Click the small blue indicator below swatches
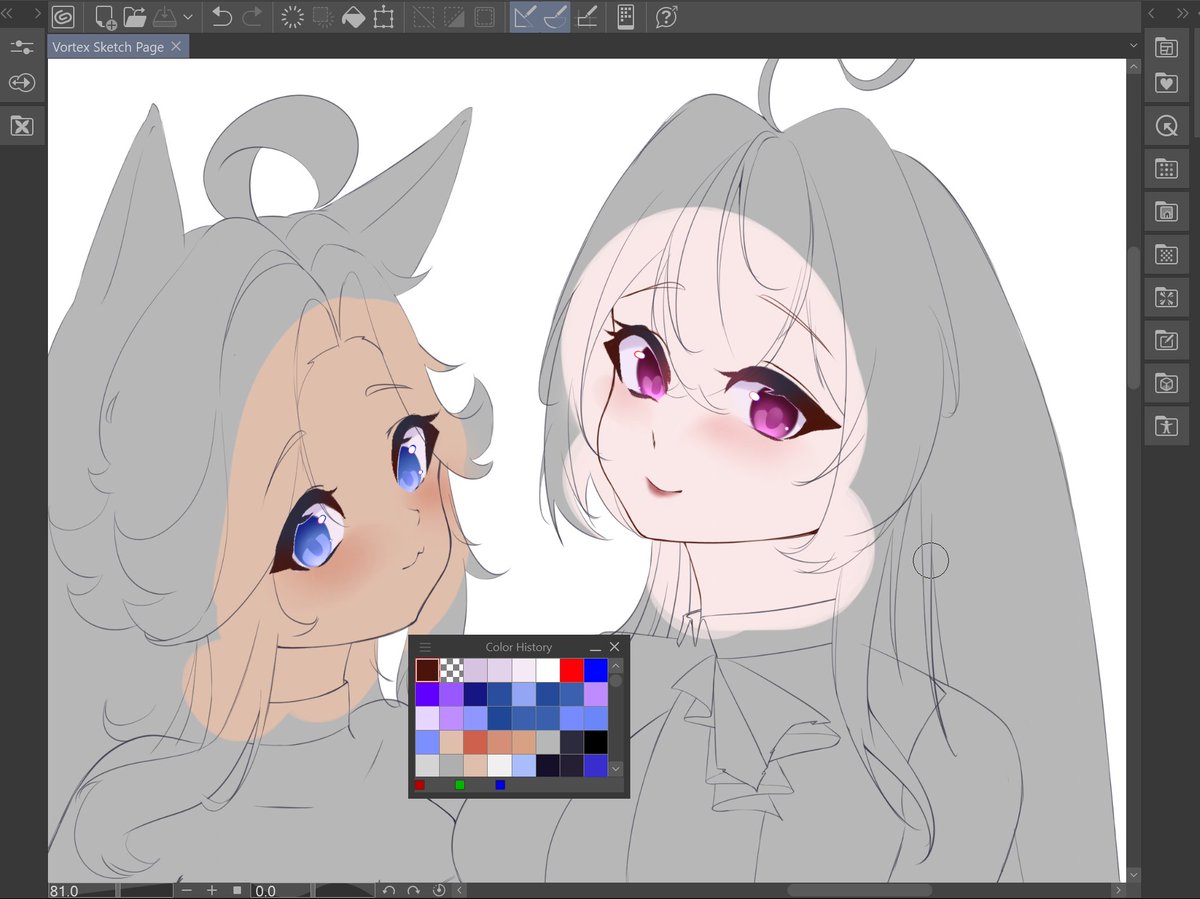1200x899 pixels. click(x=500, y=786)
